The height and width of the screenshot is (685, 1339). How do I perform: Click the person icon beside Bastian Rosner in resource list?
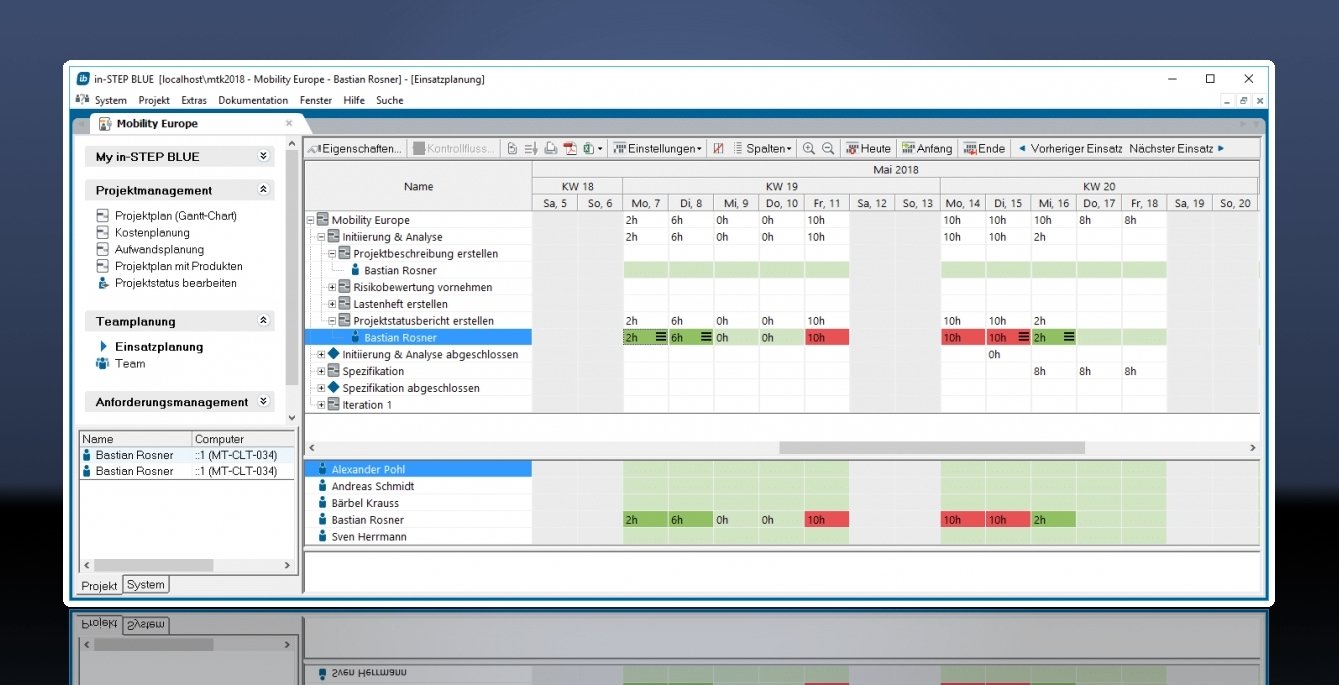tap(322, 520)
